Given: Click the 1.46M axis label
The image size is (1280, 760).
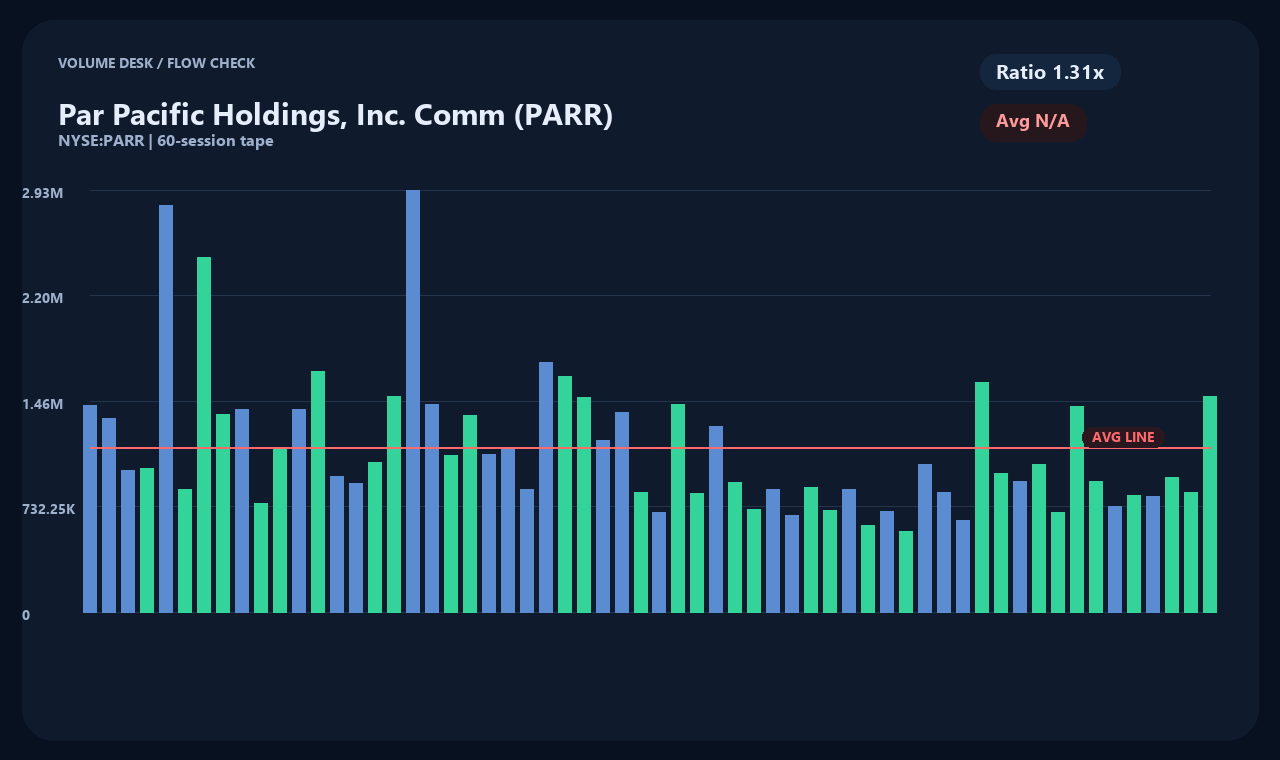Looking at the screenshot, I should click(42, 404).
